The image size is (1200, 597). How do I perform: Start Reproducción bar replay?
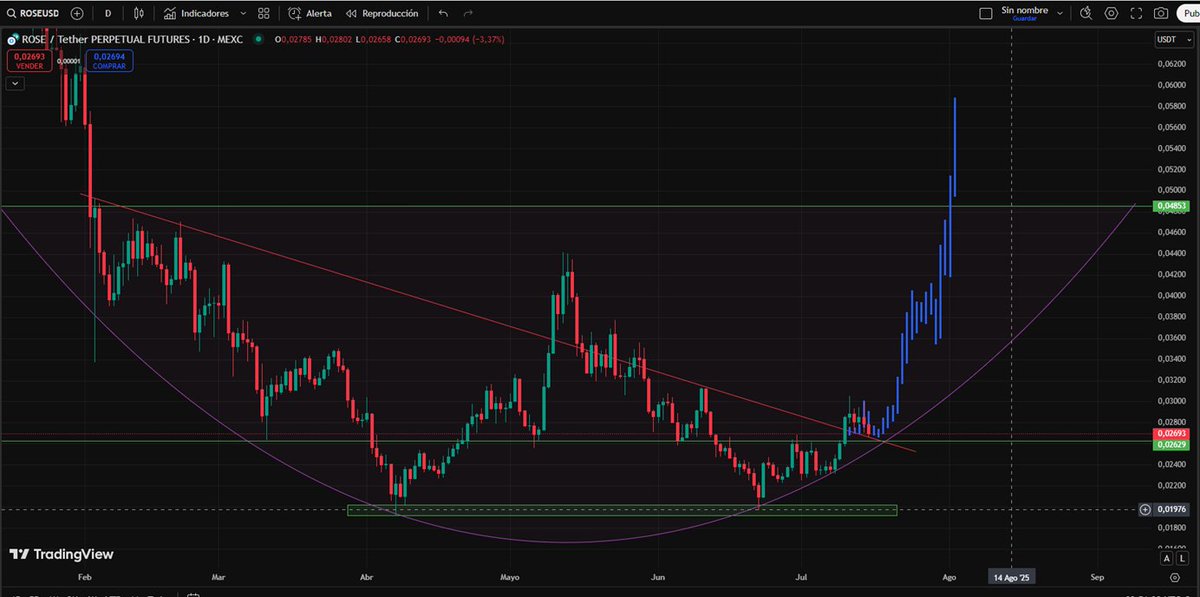(x=382, y=14)
